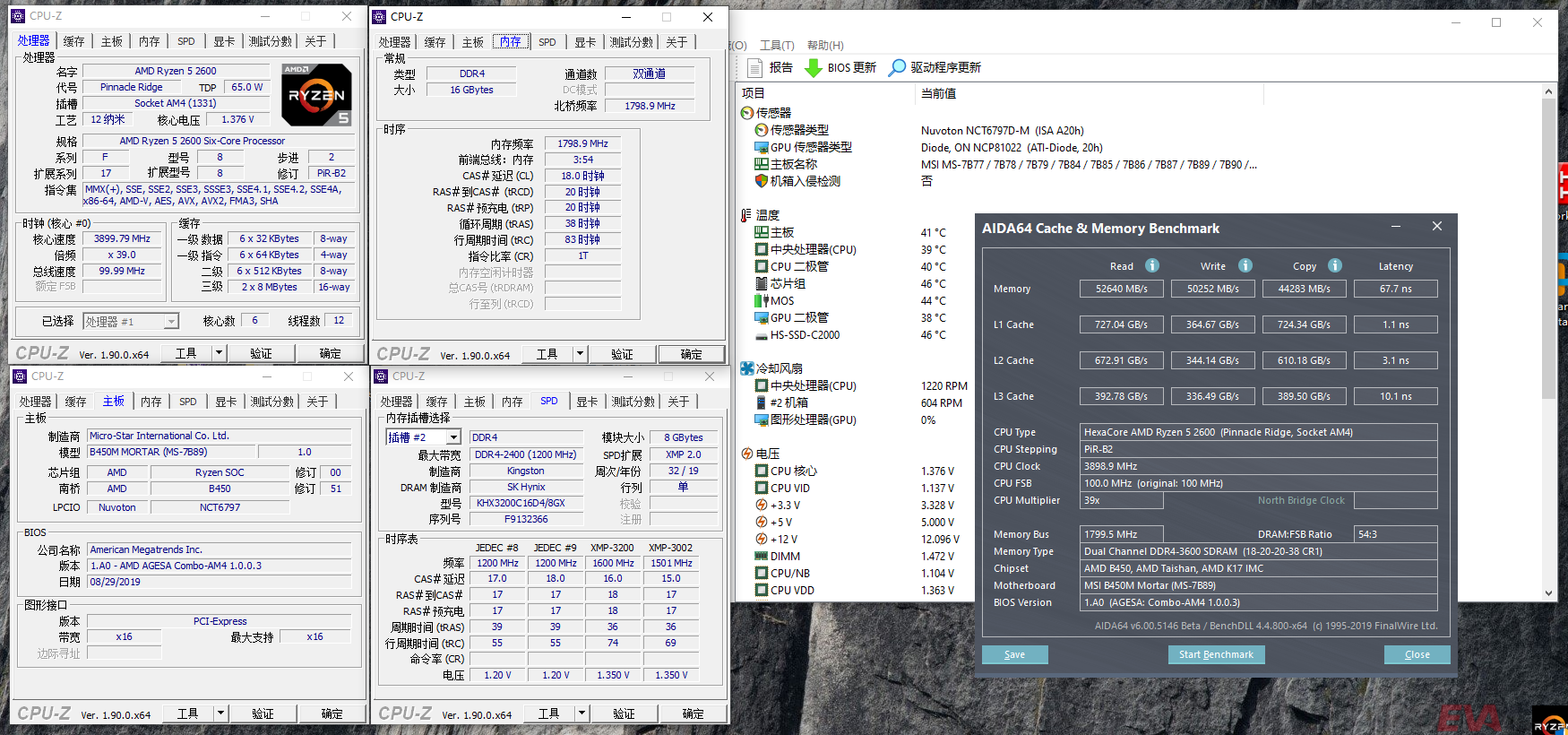Click 确定 button in CPU-Z memory window
The width and height of the screenshot is (1568, 735).
point(691,354)
